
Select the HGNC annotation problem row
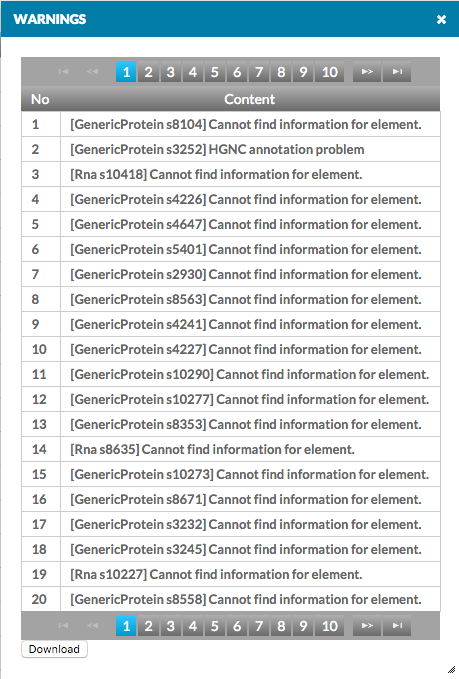coord(231,149)
